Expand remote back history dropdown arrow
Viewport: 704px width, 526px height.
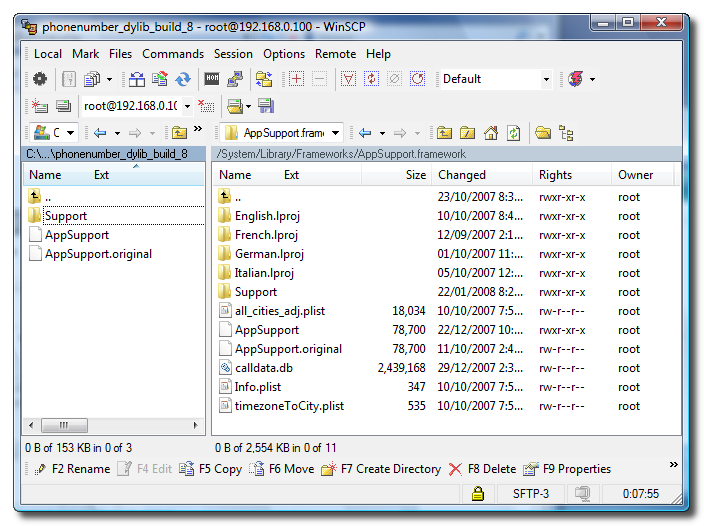pos(383,134)
